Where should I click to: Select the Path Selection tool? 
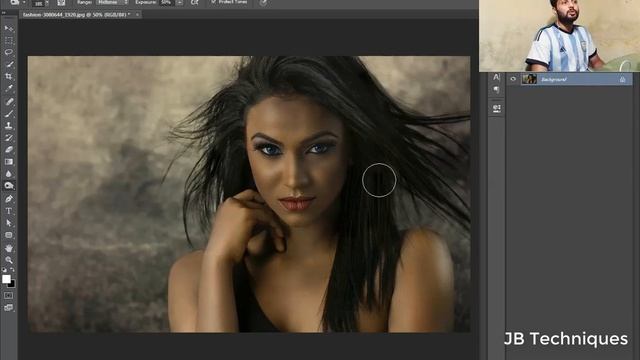tap(9, 223)
